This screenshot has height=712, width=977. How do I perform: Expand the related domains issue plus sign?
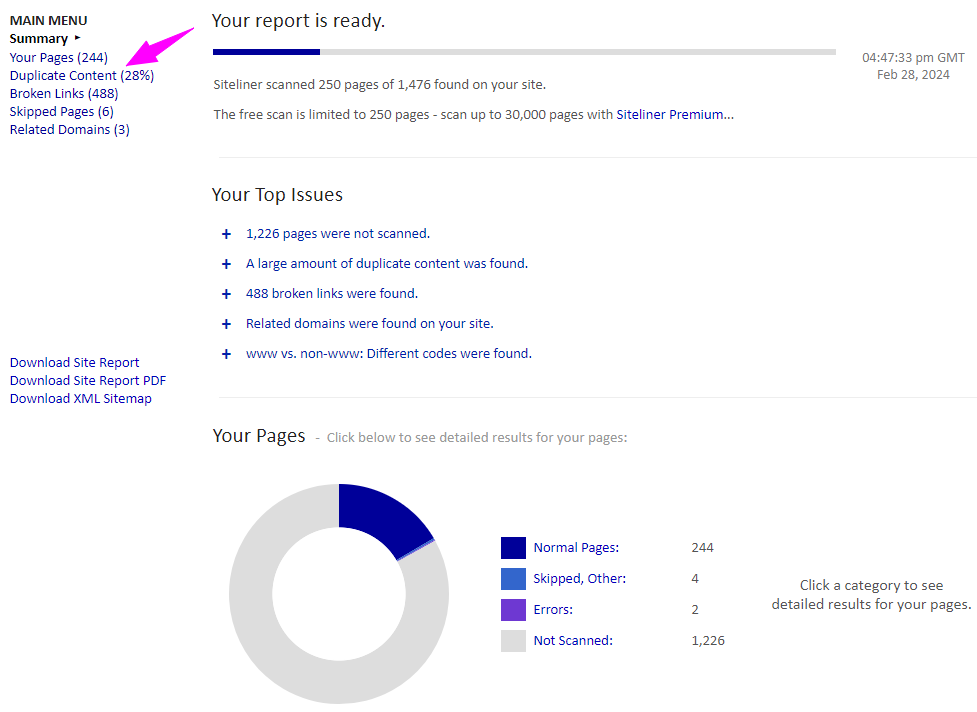(x=226, y=325)
